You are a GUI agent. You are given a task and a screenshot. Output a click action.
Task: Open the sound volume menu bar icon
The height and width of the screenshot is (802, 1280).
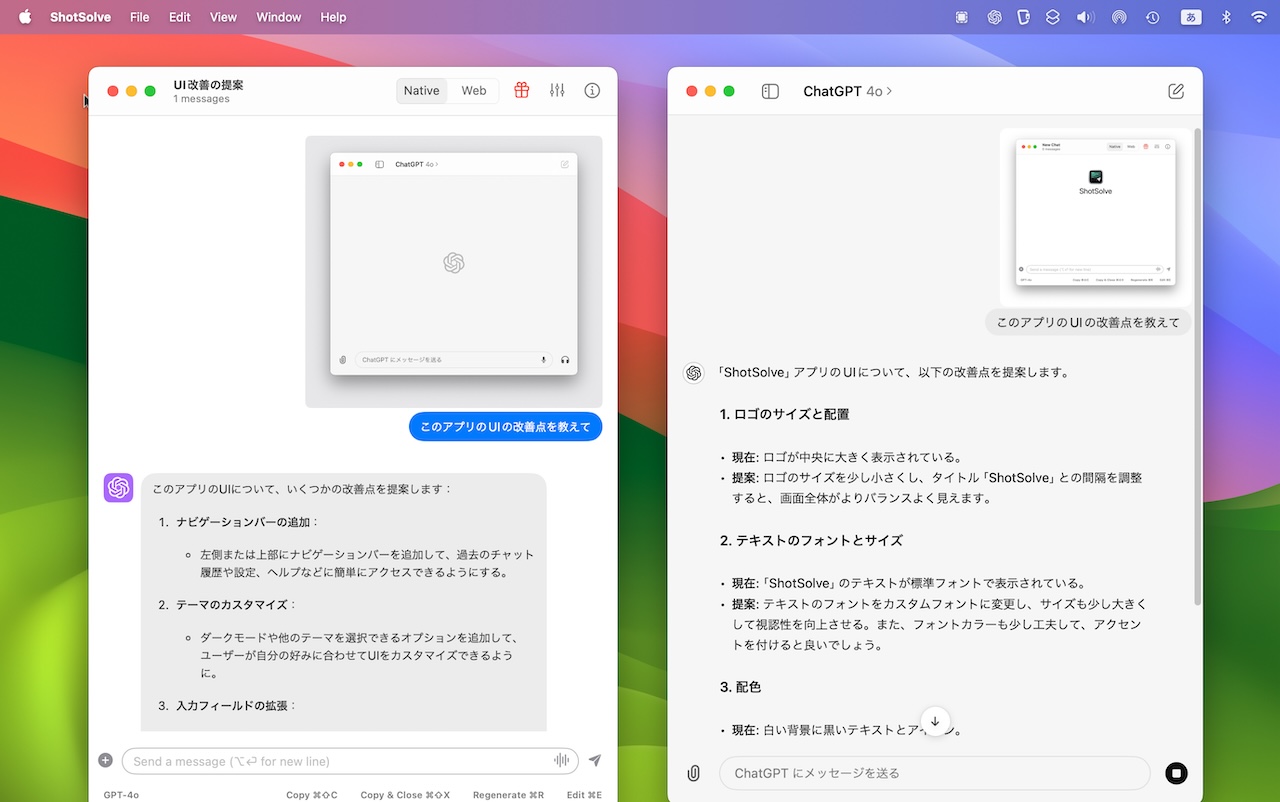pos(1085,17)
